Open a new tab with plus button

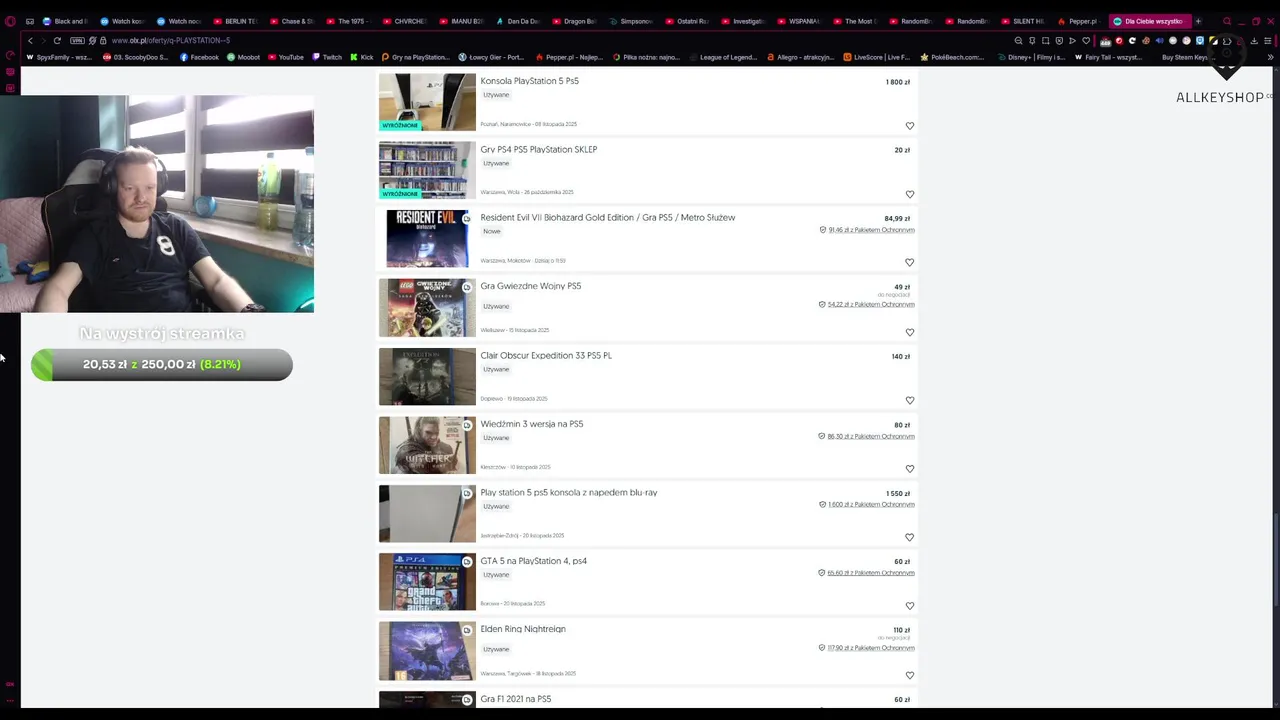(1198, 21)
